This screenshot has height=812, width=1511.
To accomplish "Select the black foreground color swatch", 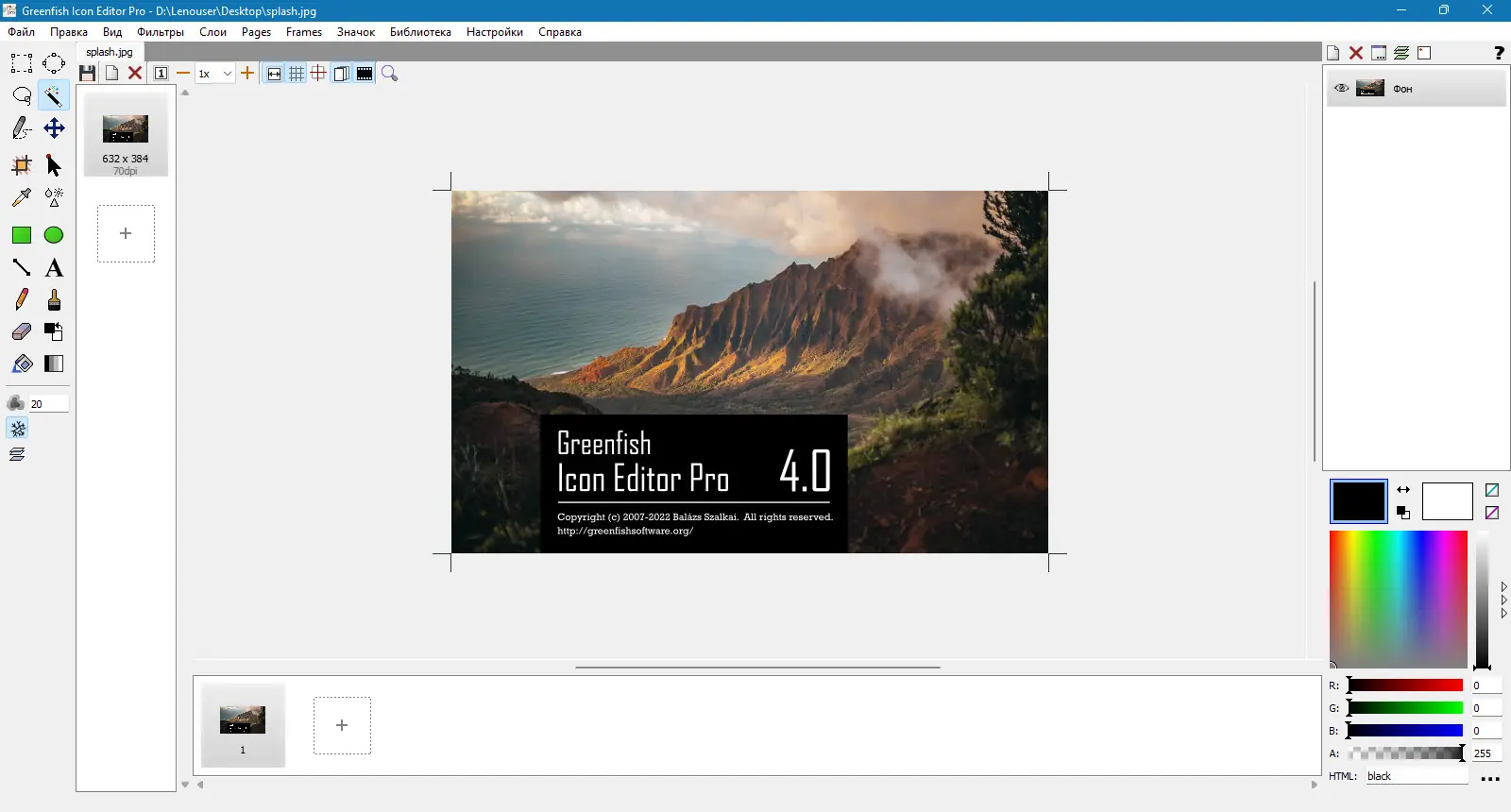I will click(x=1359, y=501).
